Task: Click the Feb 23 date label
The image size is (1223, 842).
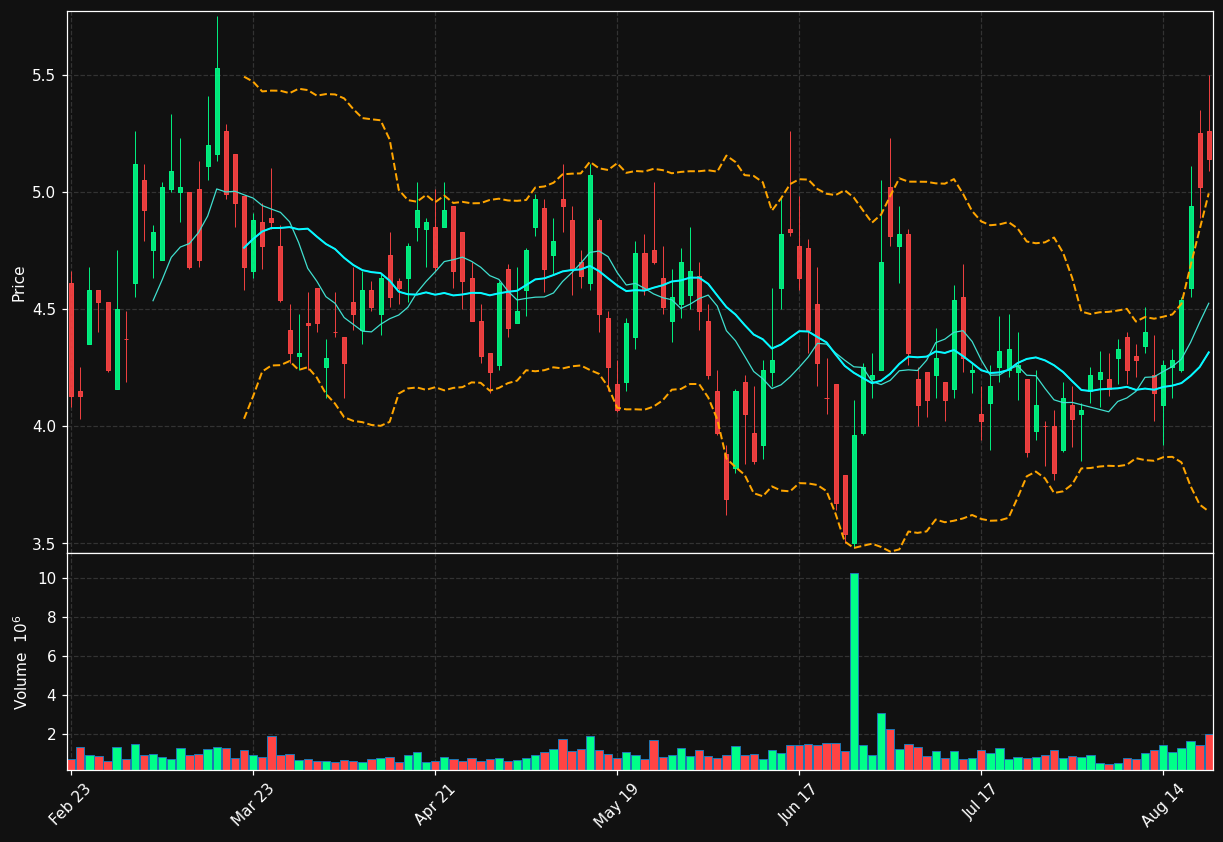Action: tap(70, 804)
